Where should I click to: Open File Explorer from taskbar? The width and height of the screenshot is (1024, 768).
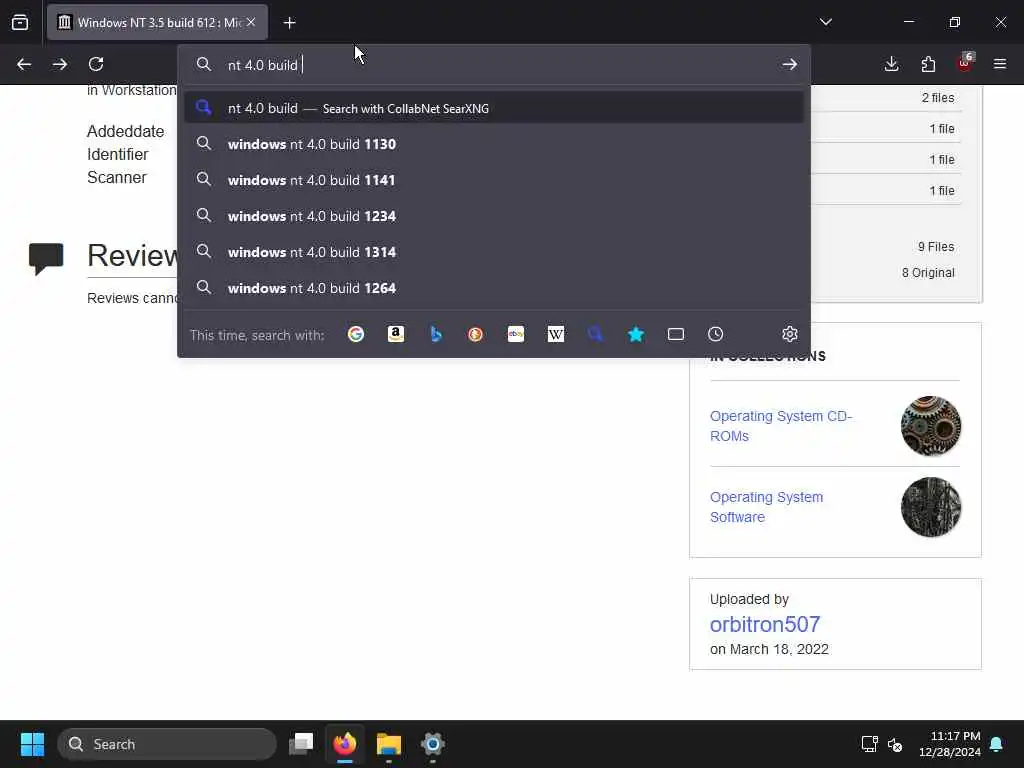[x=389, y=744]
